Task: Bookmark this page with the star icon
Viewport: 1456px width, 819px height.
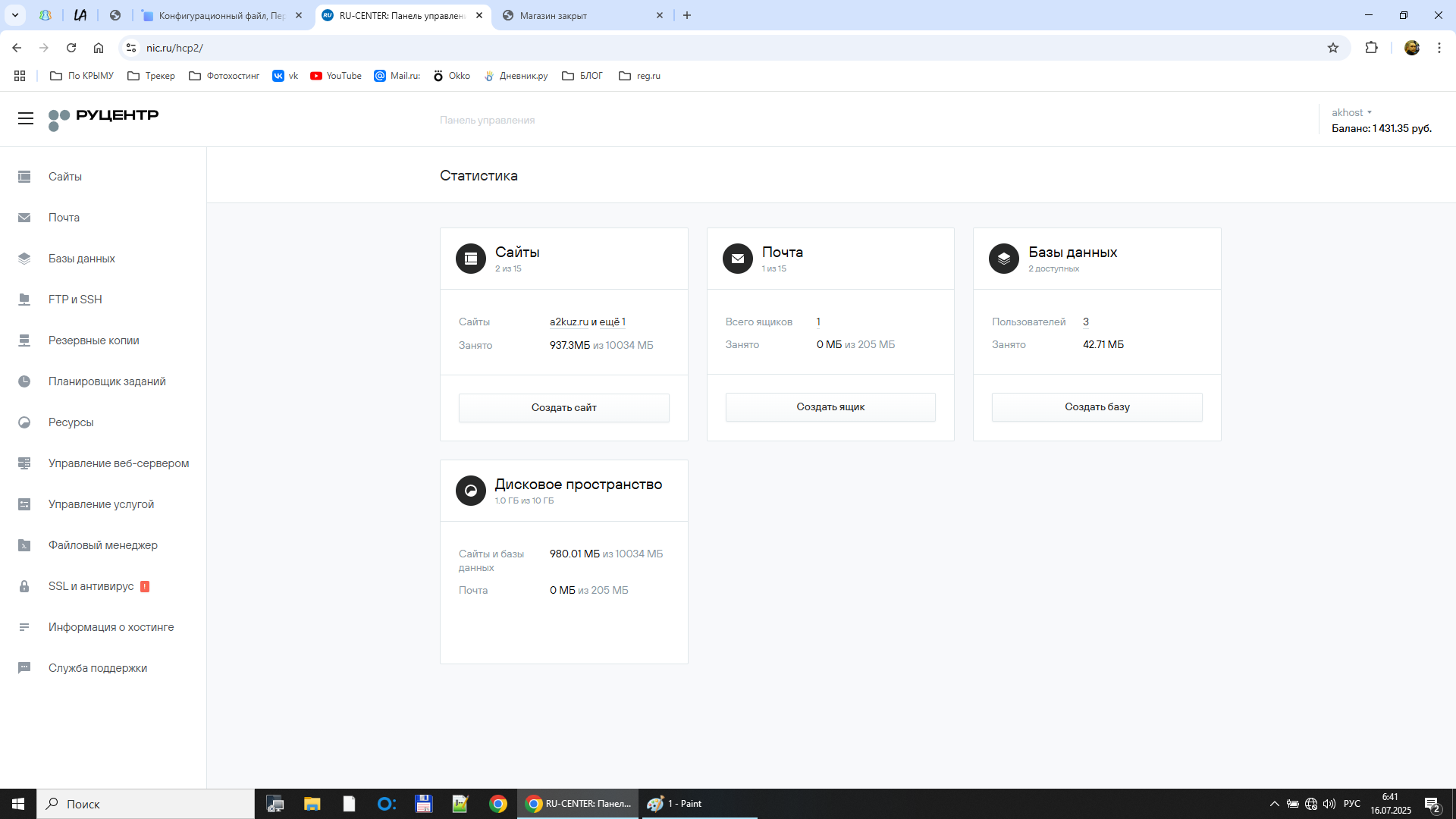Action: coord(1333,48)
